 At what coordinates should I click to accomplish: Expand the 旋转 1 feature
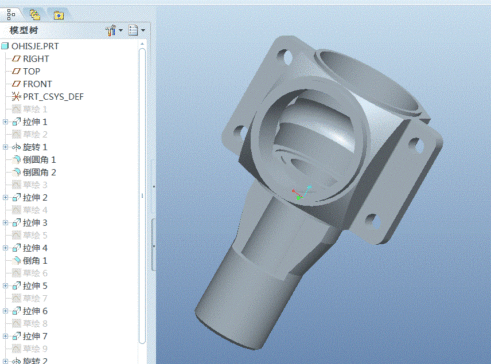5,147
